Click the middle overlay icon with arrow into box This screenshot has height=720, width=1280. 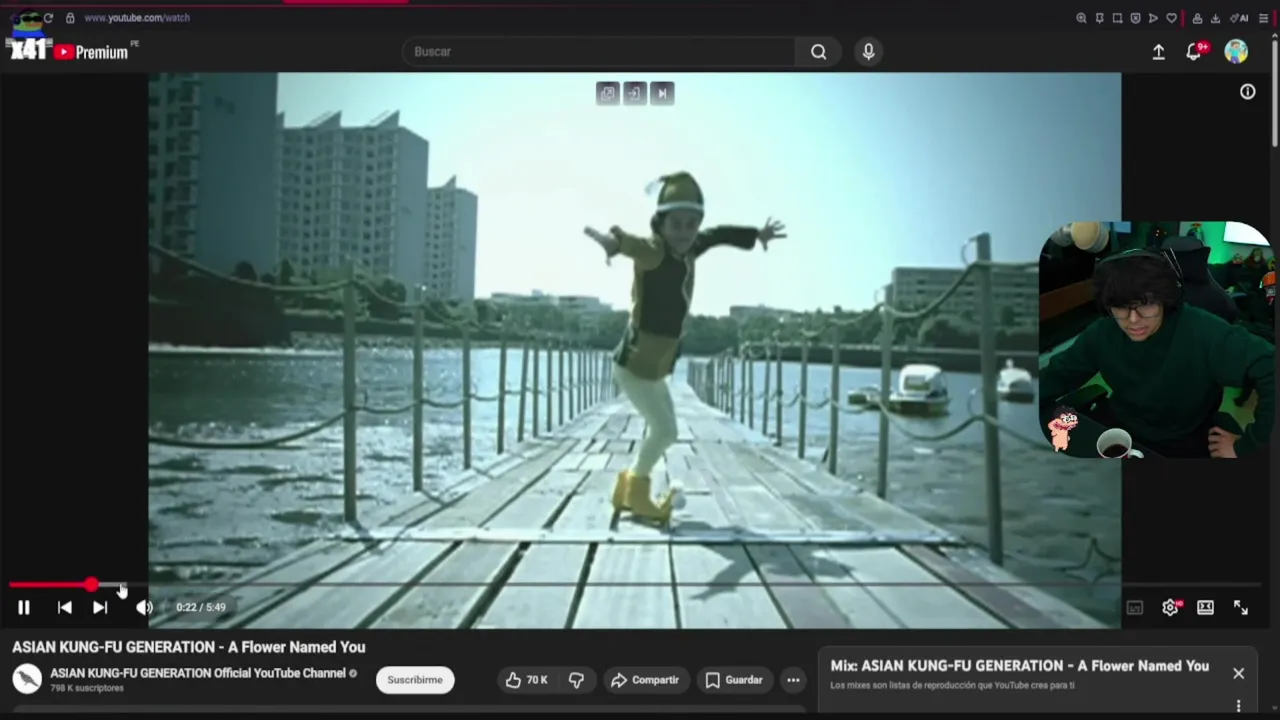634,93
